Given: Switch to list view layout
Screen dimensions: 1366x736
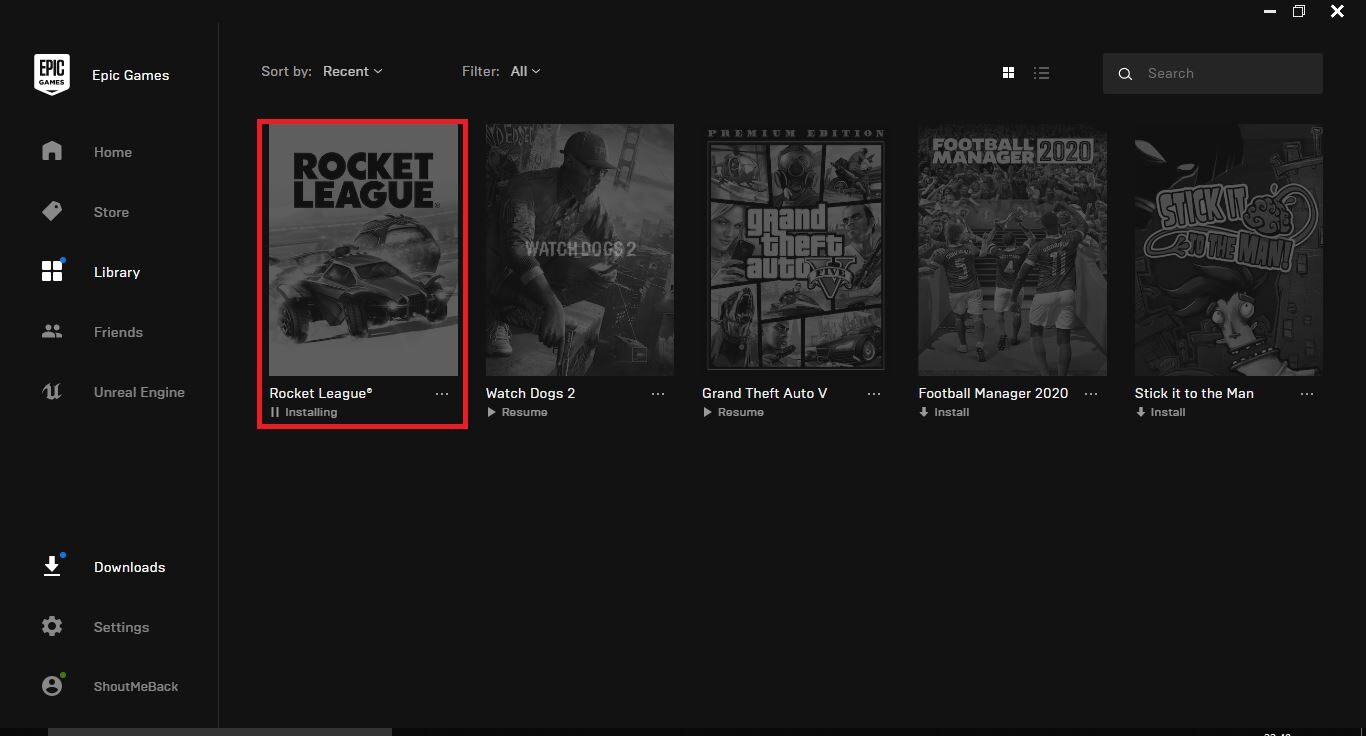Looking at the screenshot, I should click(1041, 73).
